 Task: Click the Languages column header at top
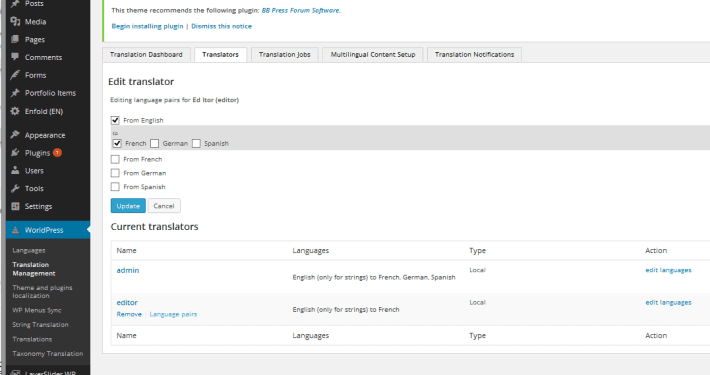[311, 250]
